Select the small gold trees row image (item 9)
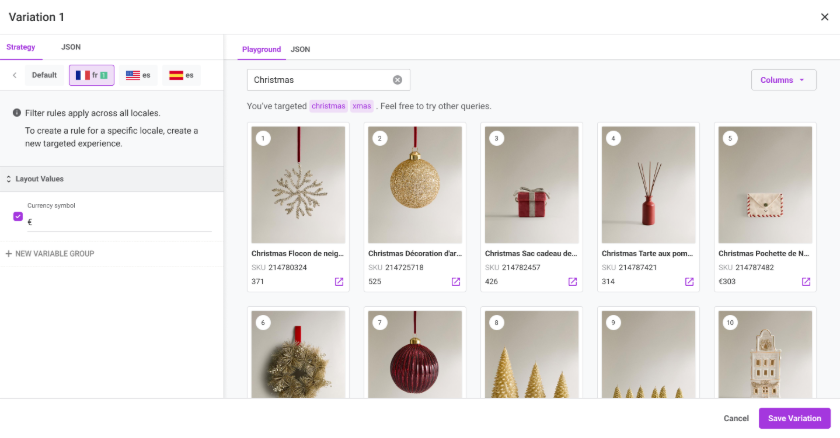 tap(649, 354)
